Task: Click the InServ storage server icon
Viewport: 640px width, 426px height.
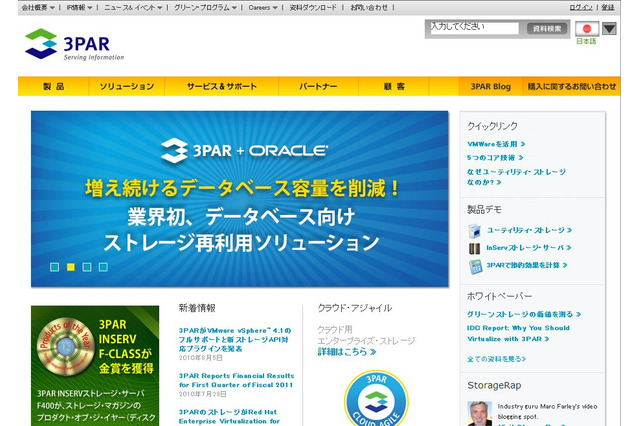Action: [x=474, y=248]
